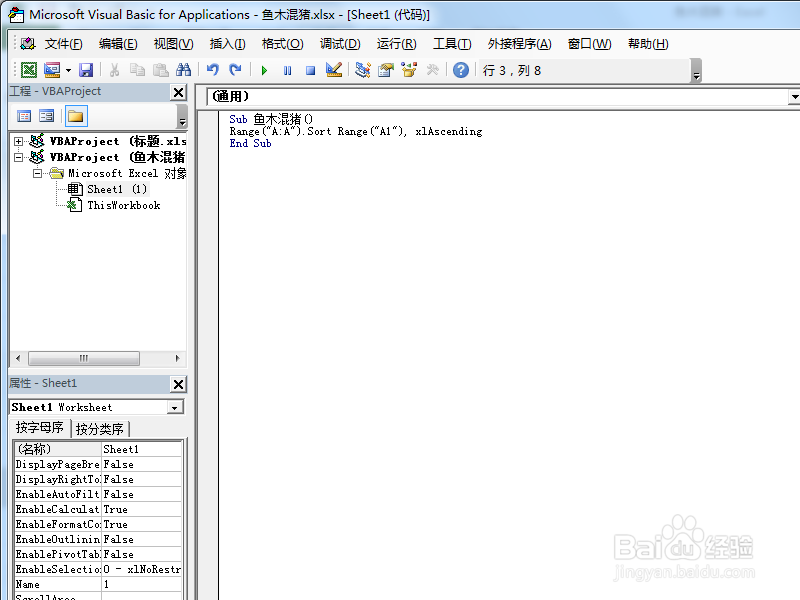Switch to Microsoft Excel view icon
The height and width of the screenshot is (600, 800).
(29, 70)
